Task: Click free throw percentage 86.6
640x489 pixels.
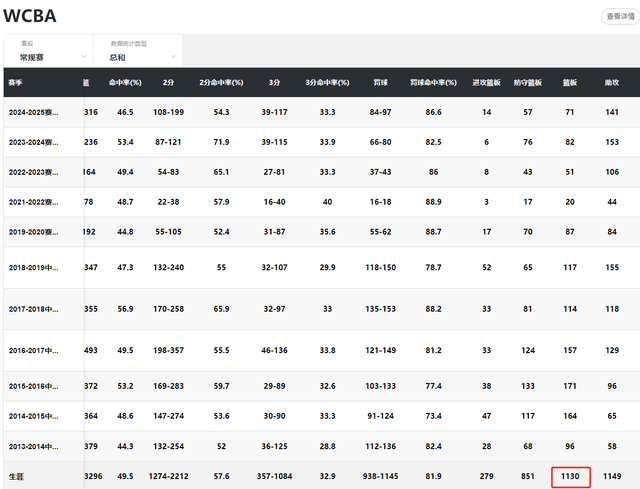Action: tap(433, 112)
